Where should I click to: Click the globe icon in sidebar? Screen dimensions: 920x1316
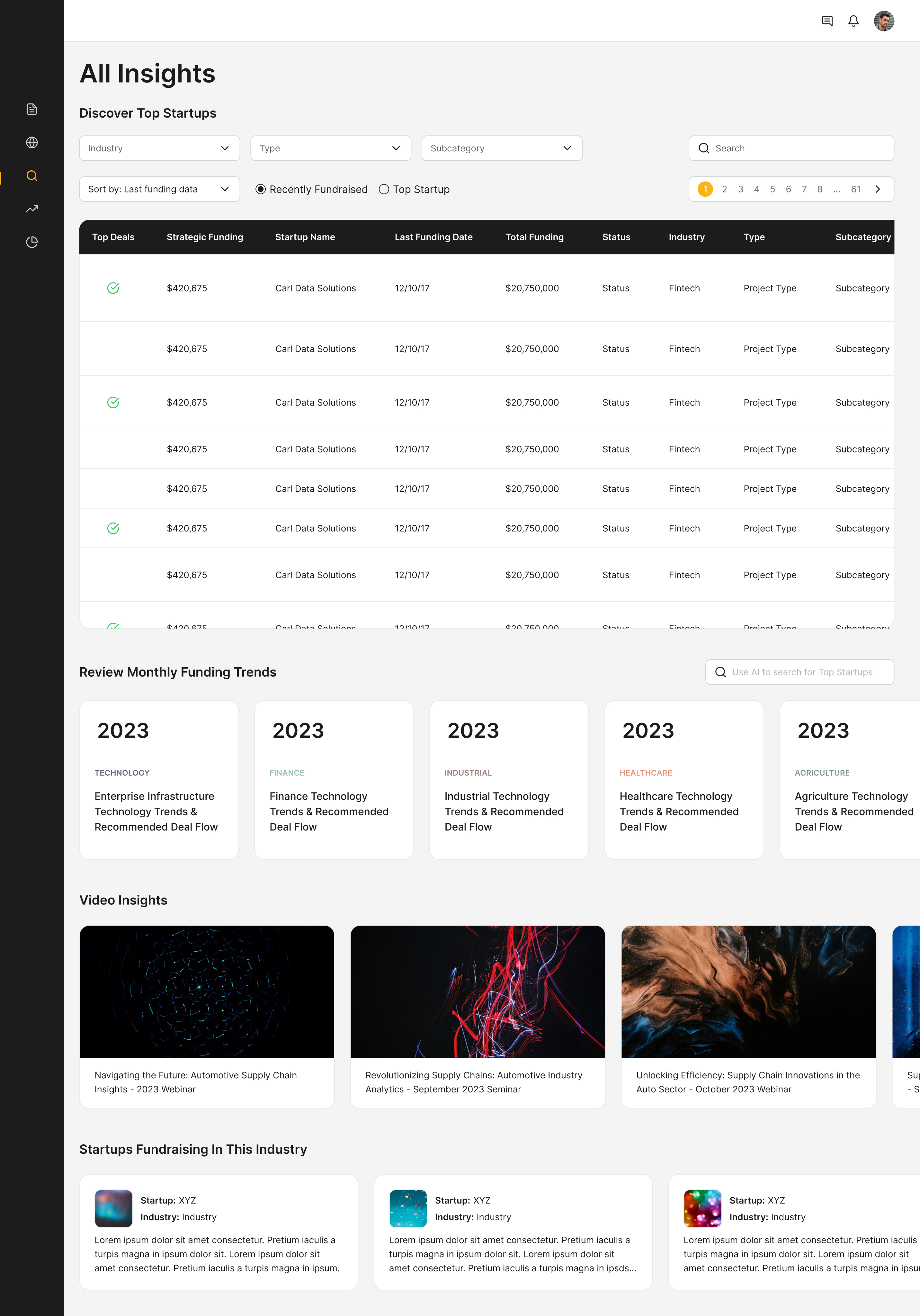tap(32, 143)
